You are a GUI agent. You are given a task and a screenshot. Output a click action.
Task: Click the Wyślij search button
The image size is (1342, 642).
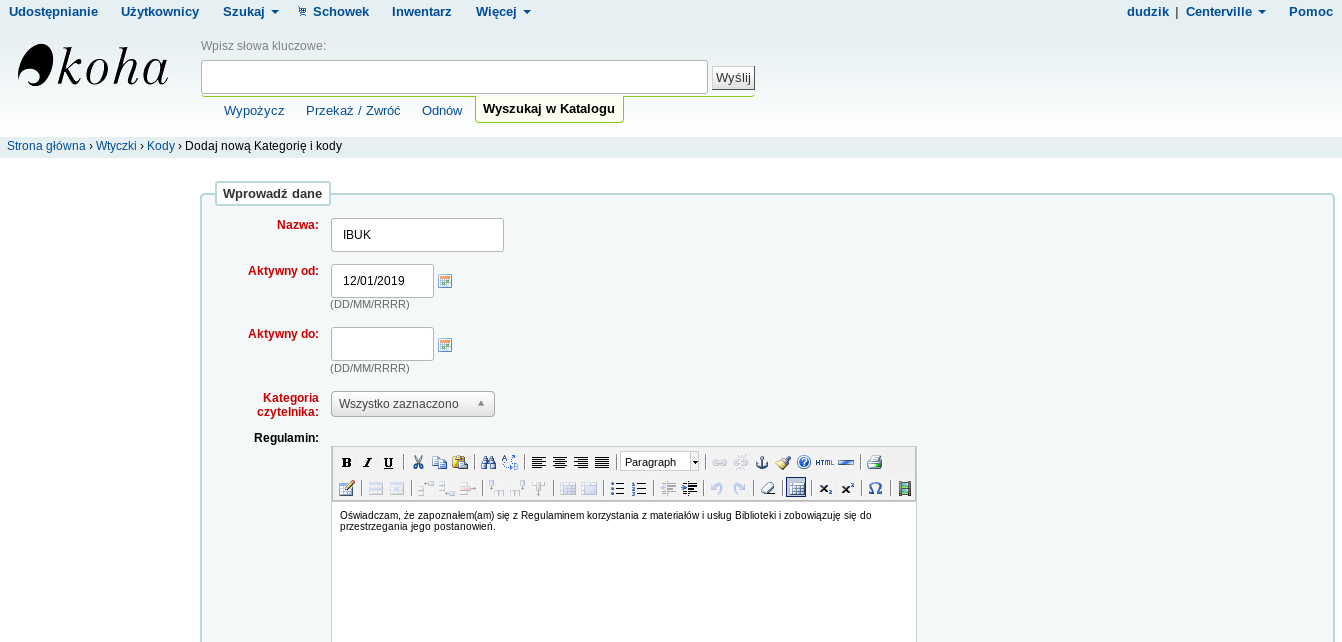click(733, 78)
